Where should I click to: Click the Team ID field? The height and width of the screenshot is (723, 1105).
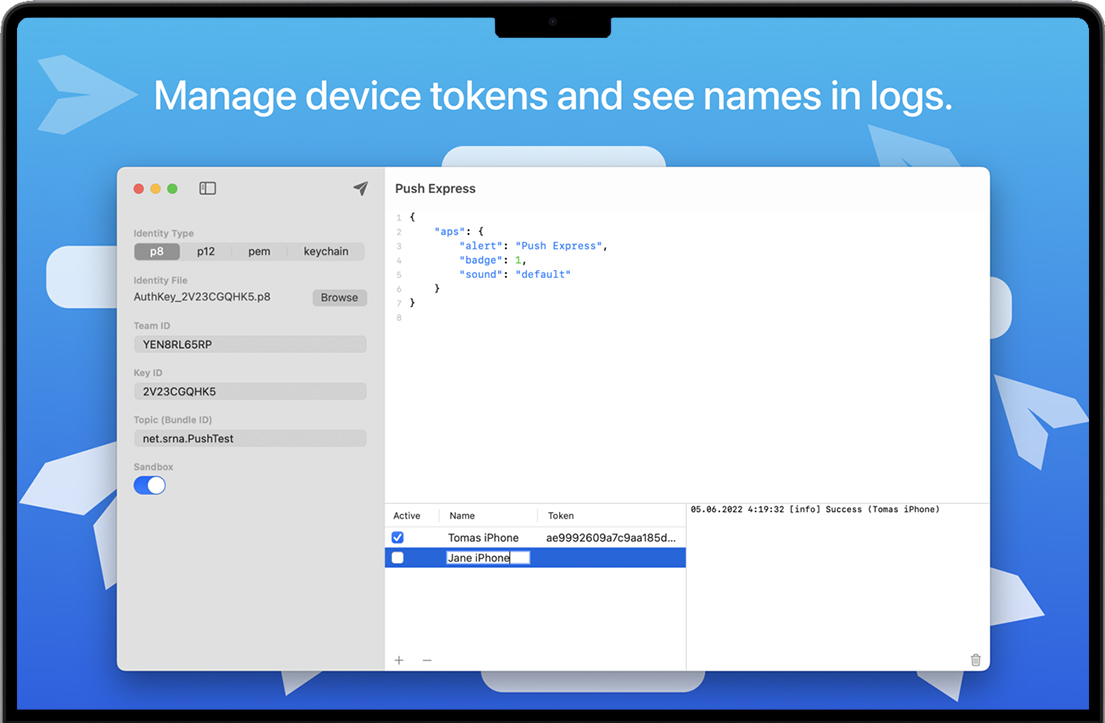pos(250,345)
